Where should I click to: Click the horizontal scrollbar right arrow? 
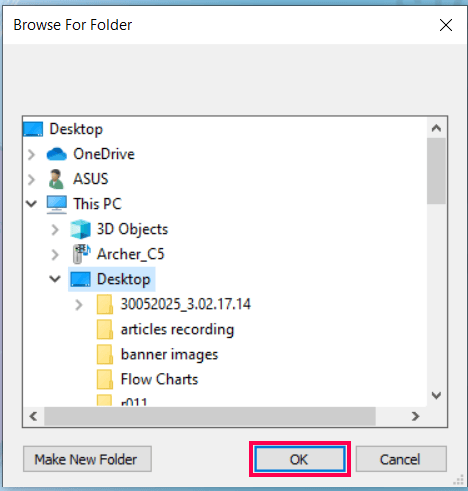[415, 416]
